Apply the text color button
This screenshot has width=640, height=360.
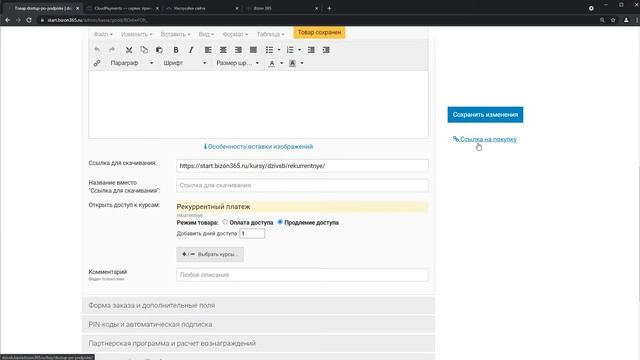point(272,63)
